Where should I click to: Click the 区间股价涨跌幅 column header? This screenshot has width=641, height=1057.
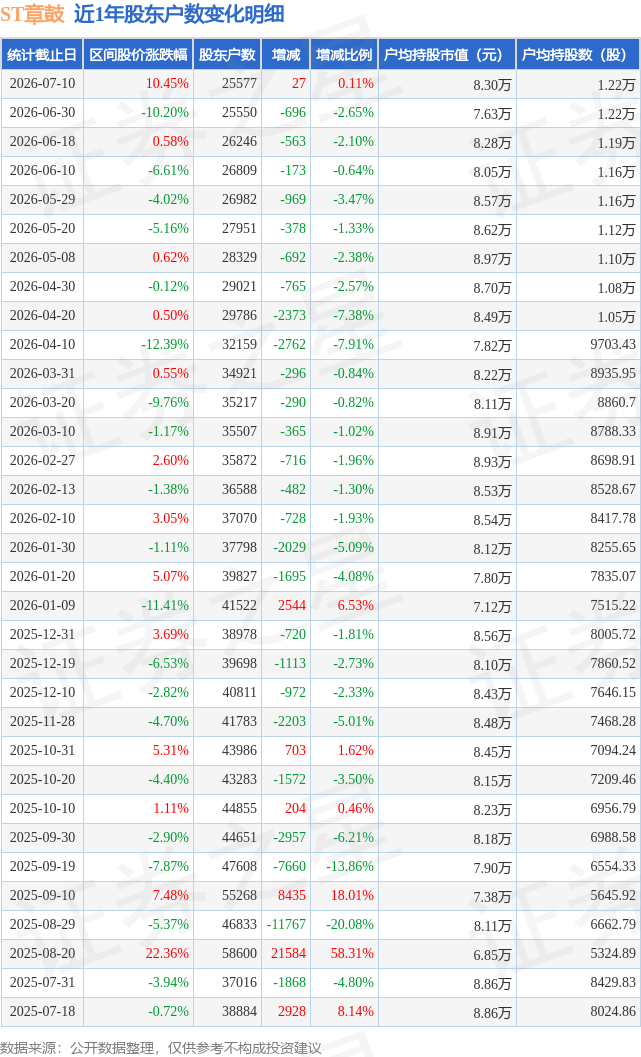coord(138,55)
